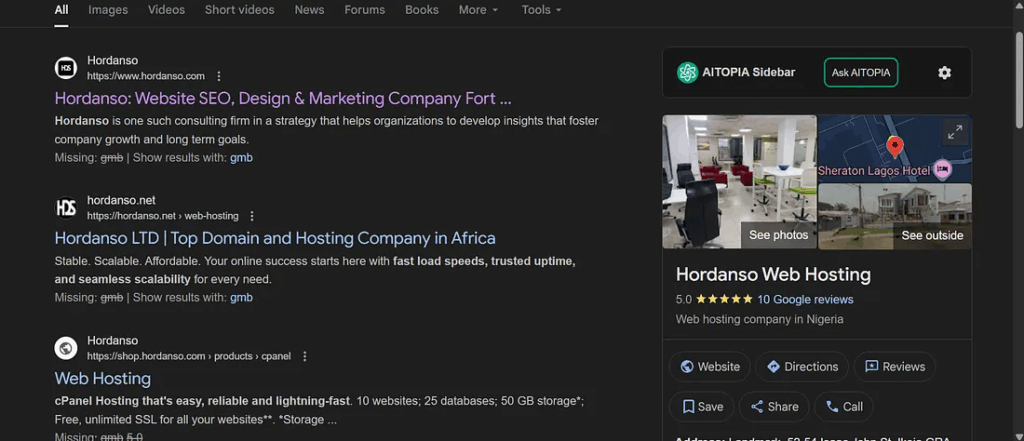Viewport: 1024px width, 441px height.
Task: Open AITOPIA sidebar settings gear
Action: coord(944,73)
